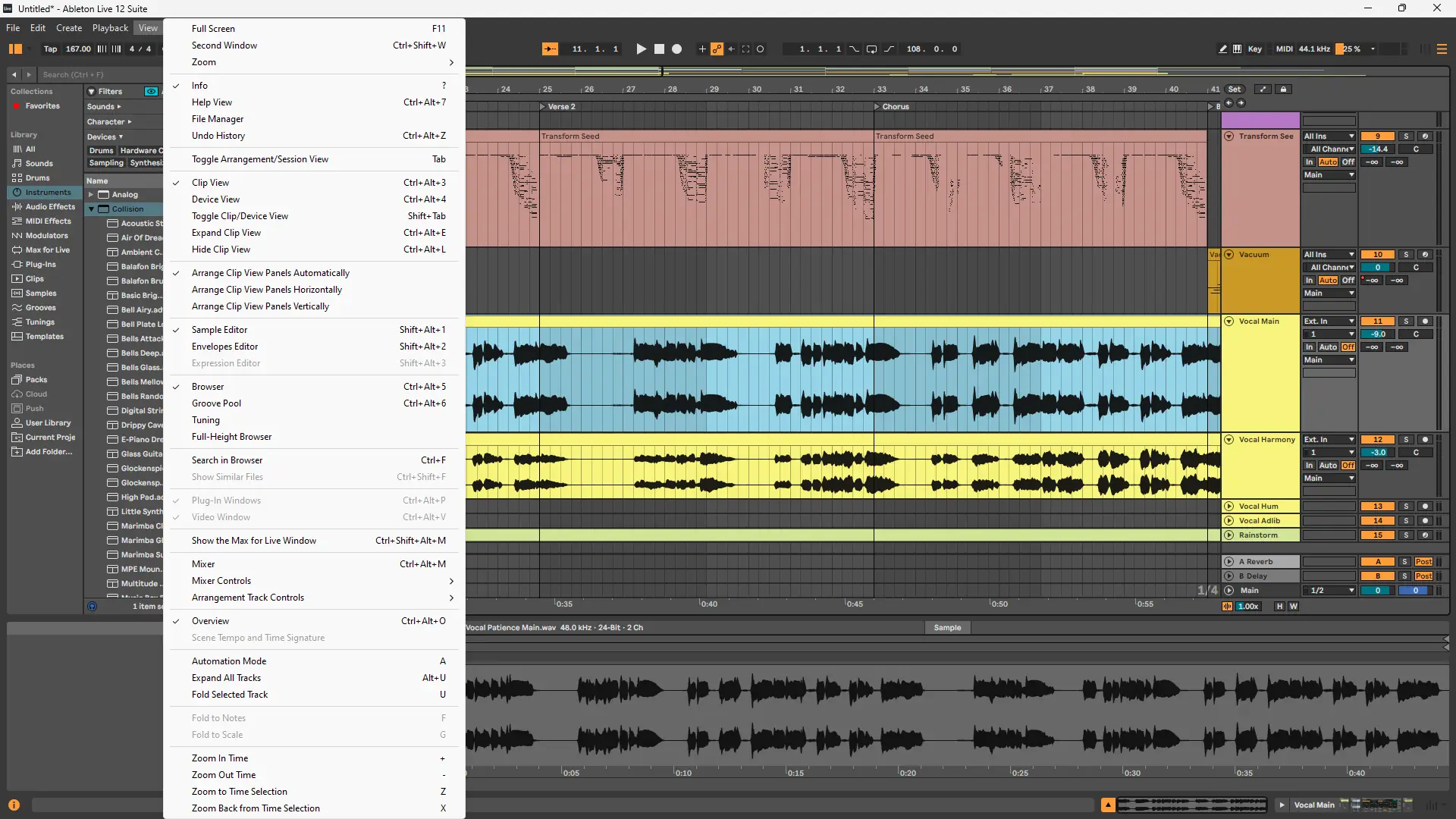This screenshot has width=1456, height=819.
Task: Set Vacuum track monitor to Off
Action: pos(1348,281)
